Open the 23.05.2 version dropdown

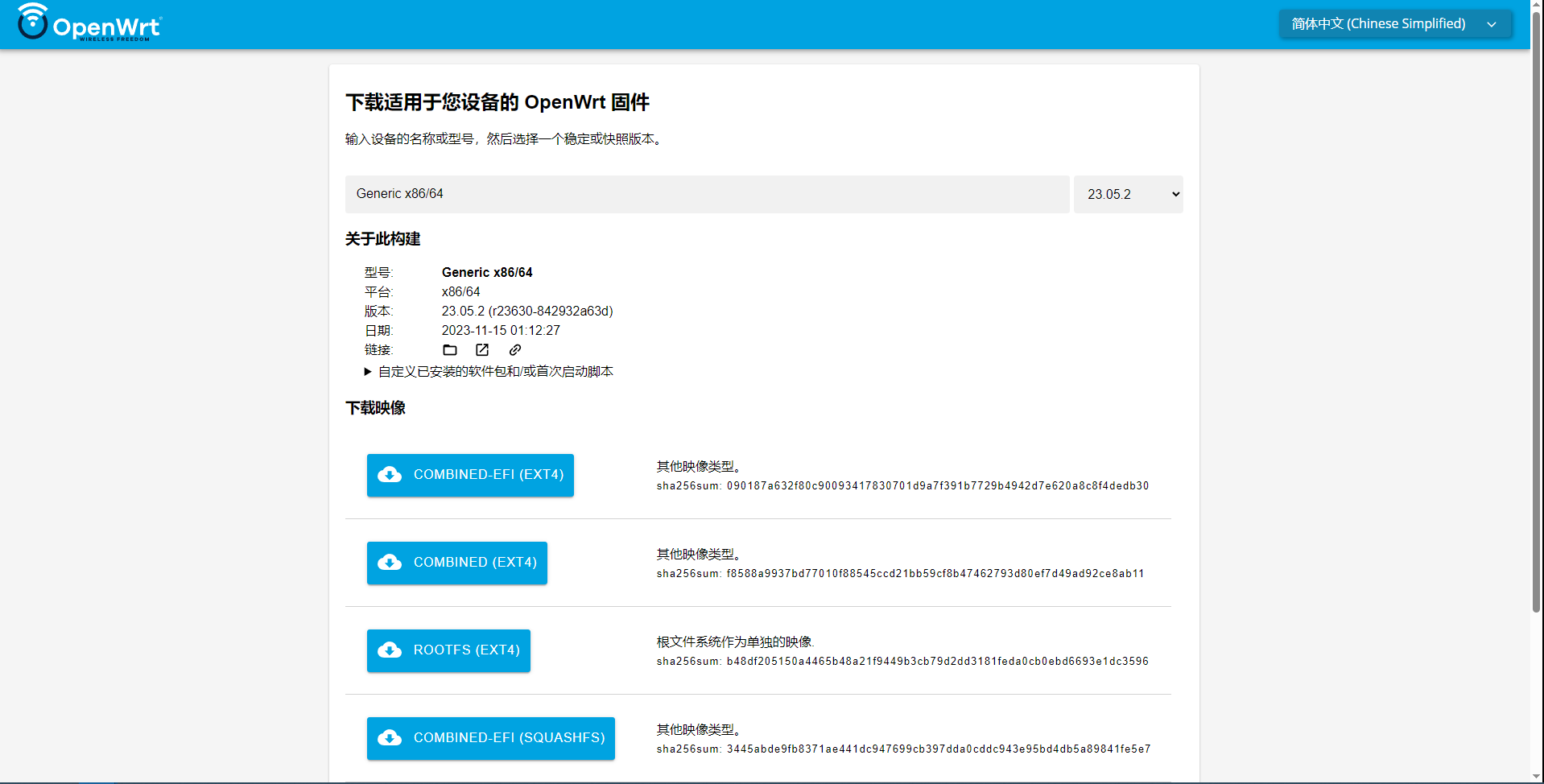[1128, 193]
